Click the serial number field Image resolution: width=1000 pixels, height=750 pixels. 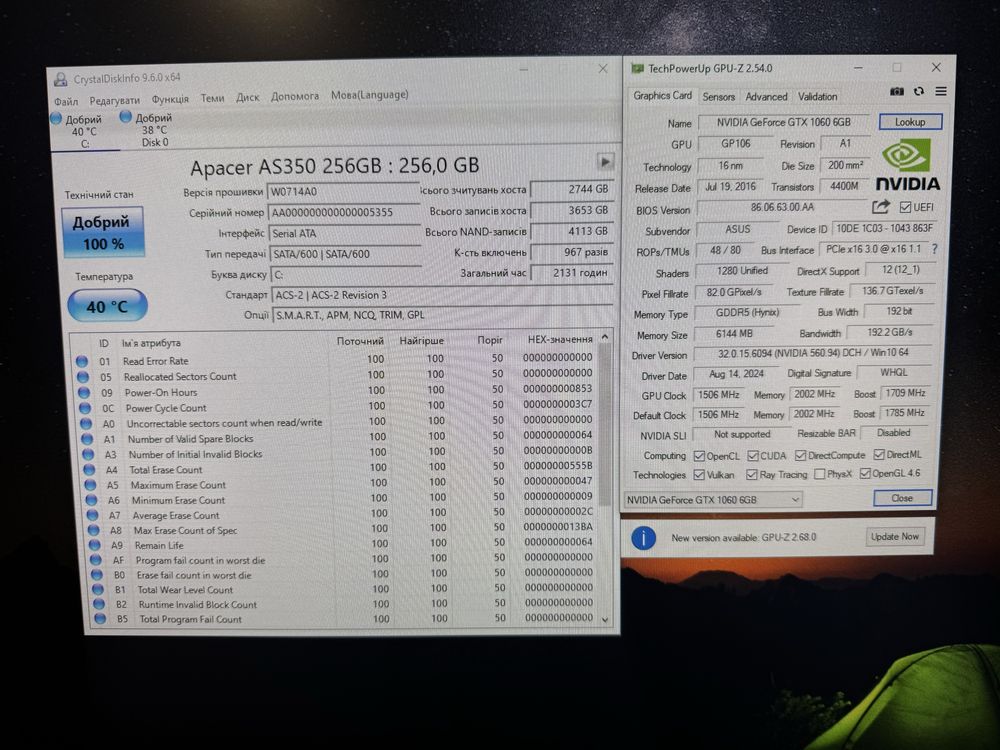tap(344, 212)
